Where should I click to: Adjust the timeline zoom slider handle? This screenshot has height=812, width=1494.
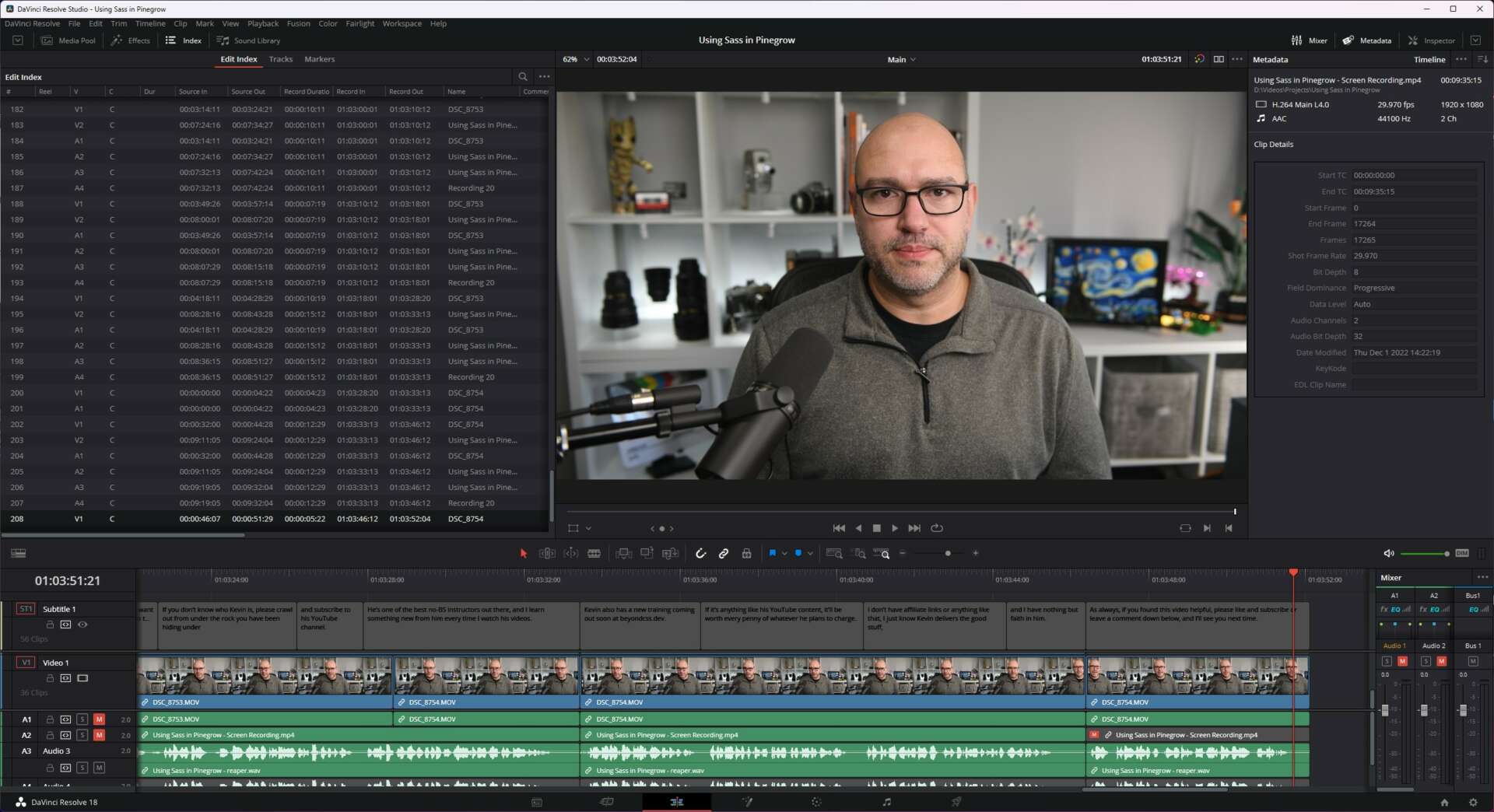point(947,553)
